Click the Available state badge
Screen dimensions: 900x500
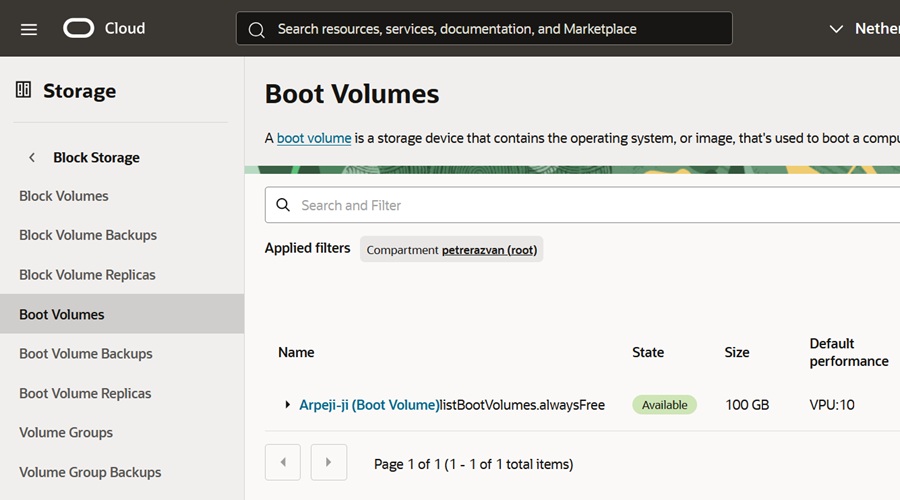pyautogui.click(x=664, y=405)
